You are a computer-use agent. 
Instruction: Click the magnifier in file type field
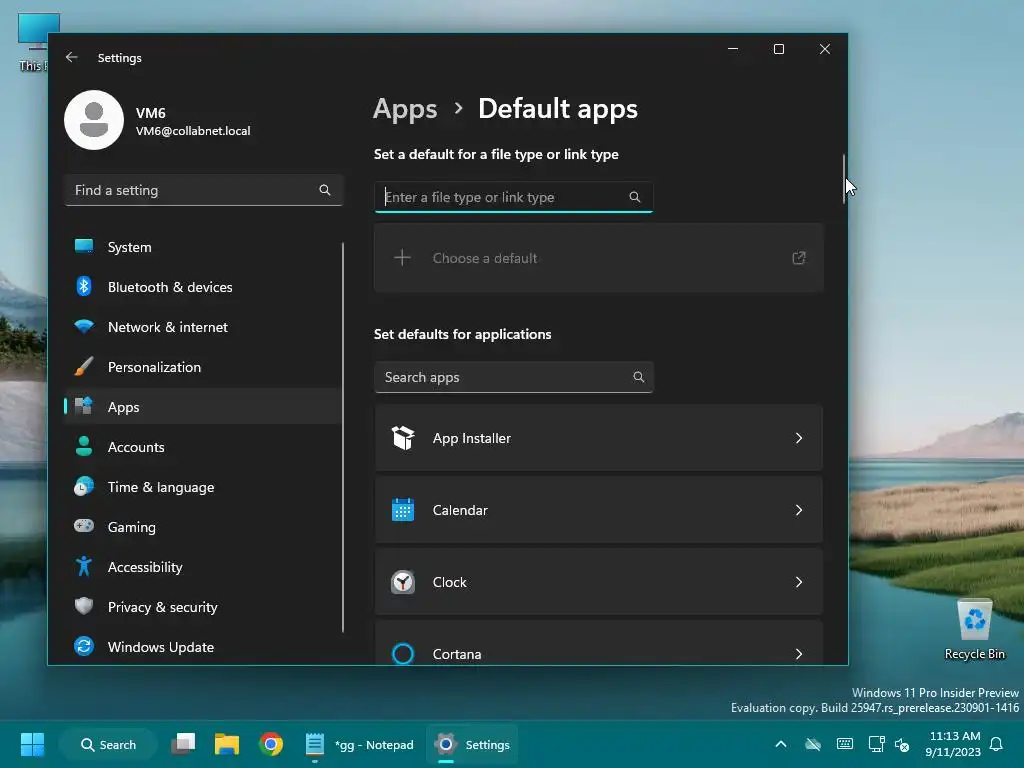click(x=635, y=197)
